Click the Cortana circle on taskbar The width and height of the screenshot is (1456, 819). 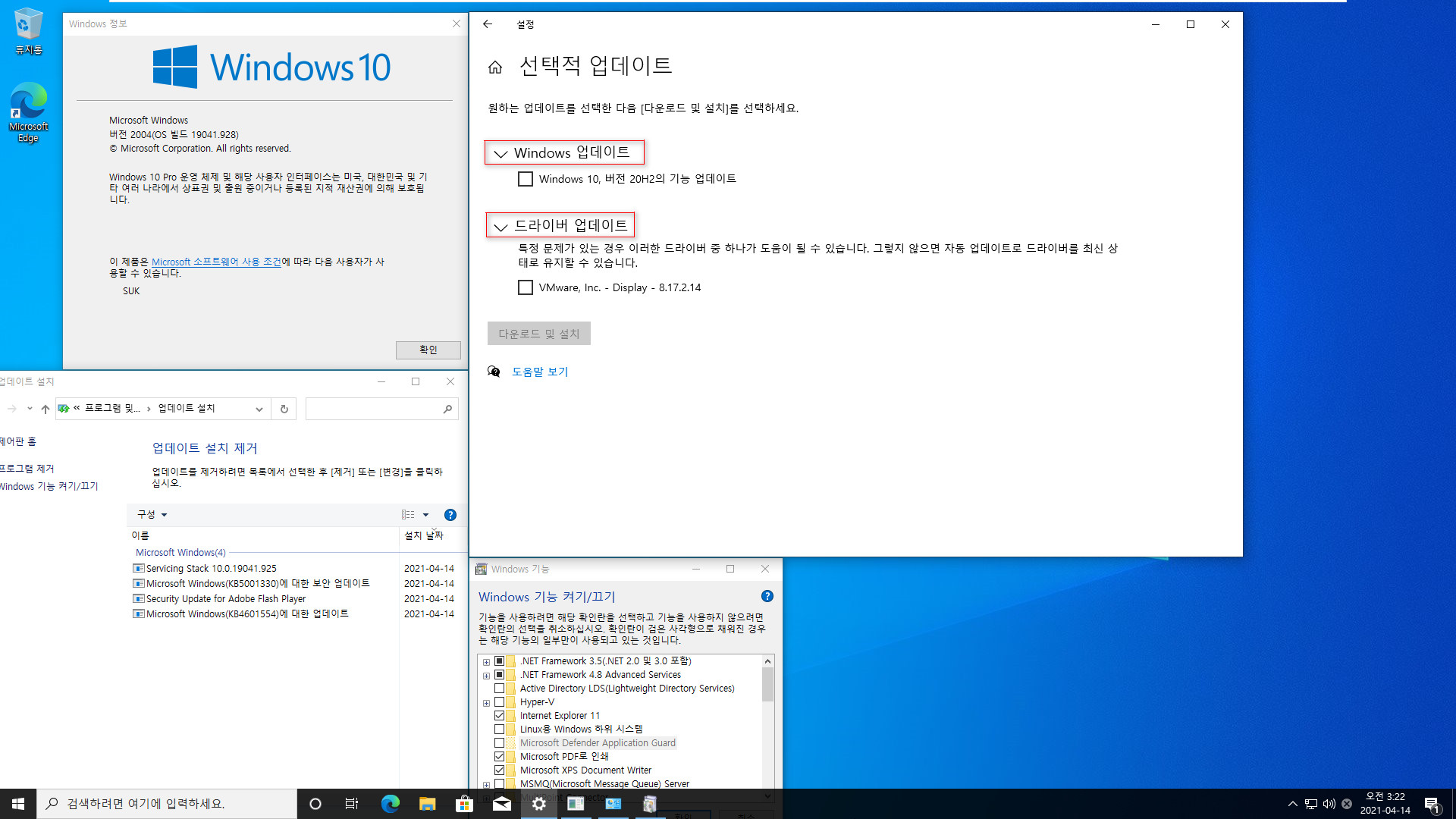315,804
